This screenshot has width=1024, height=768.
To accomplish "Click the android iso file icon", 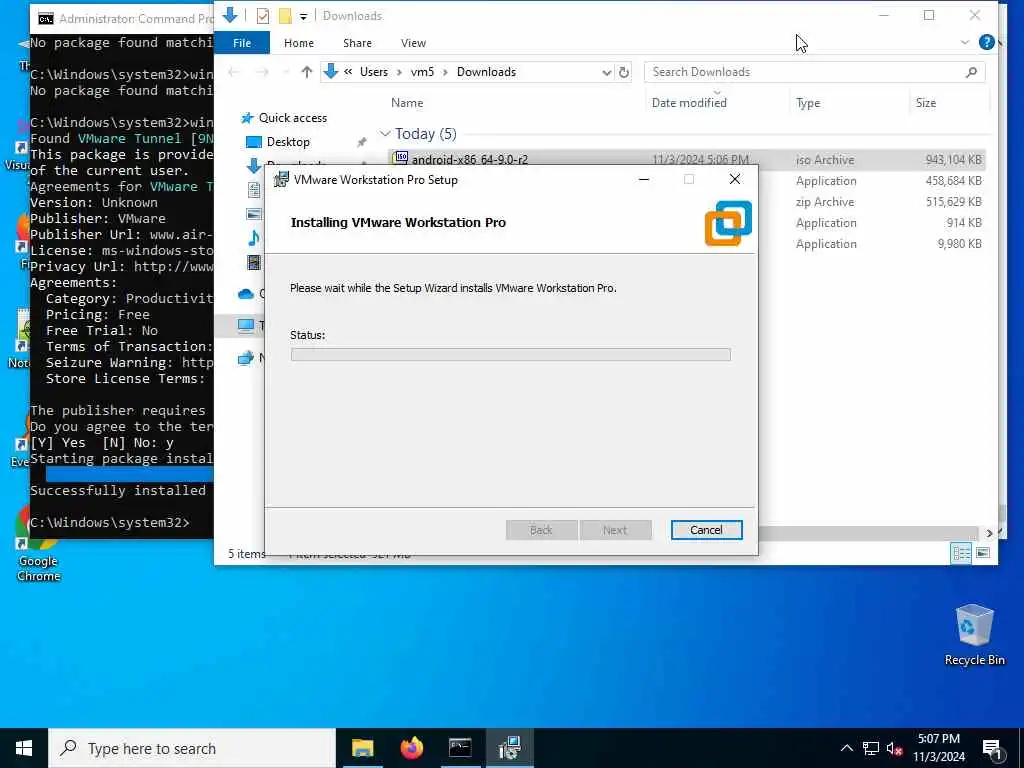I will [x=400, y=158].
